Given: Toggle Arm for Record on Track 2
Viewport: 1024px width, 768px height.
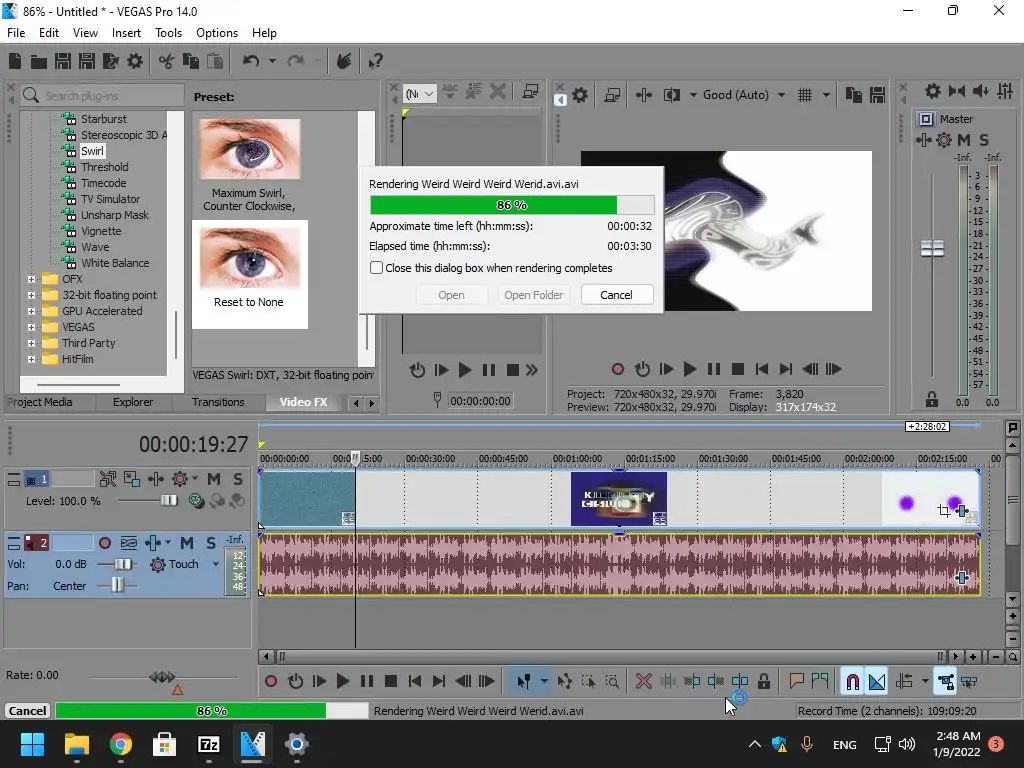Looking at the screenshot, I should point(104,543).
